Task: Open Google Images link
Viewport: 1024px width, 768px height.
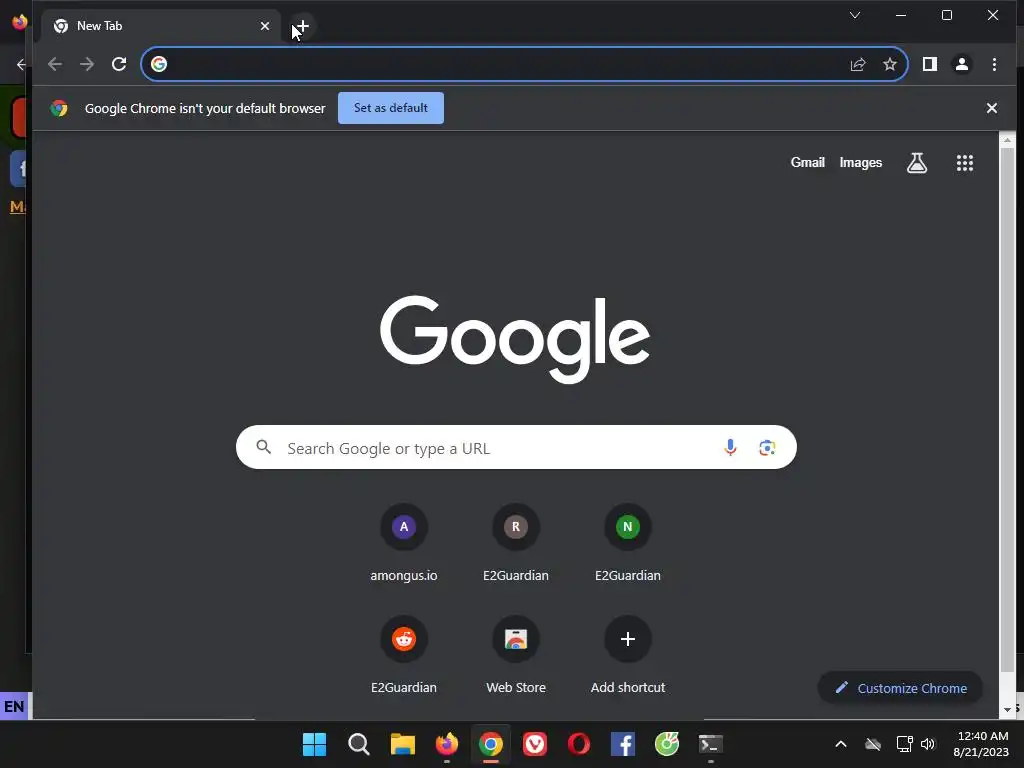Action: pos(861,163)
